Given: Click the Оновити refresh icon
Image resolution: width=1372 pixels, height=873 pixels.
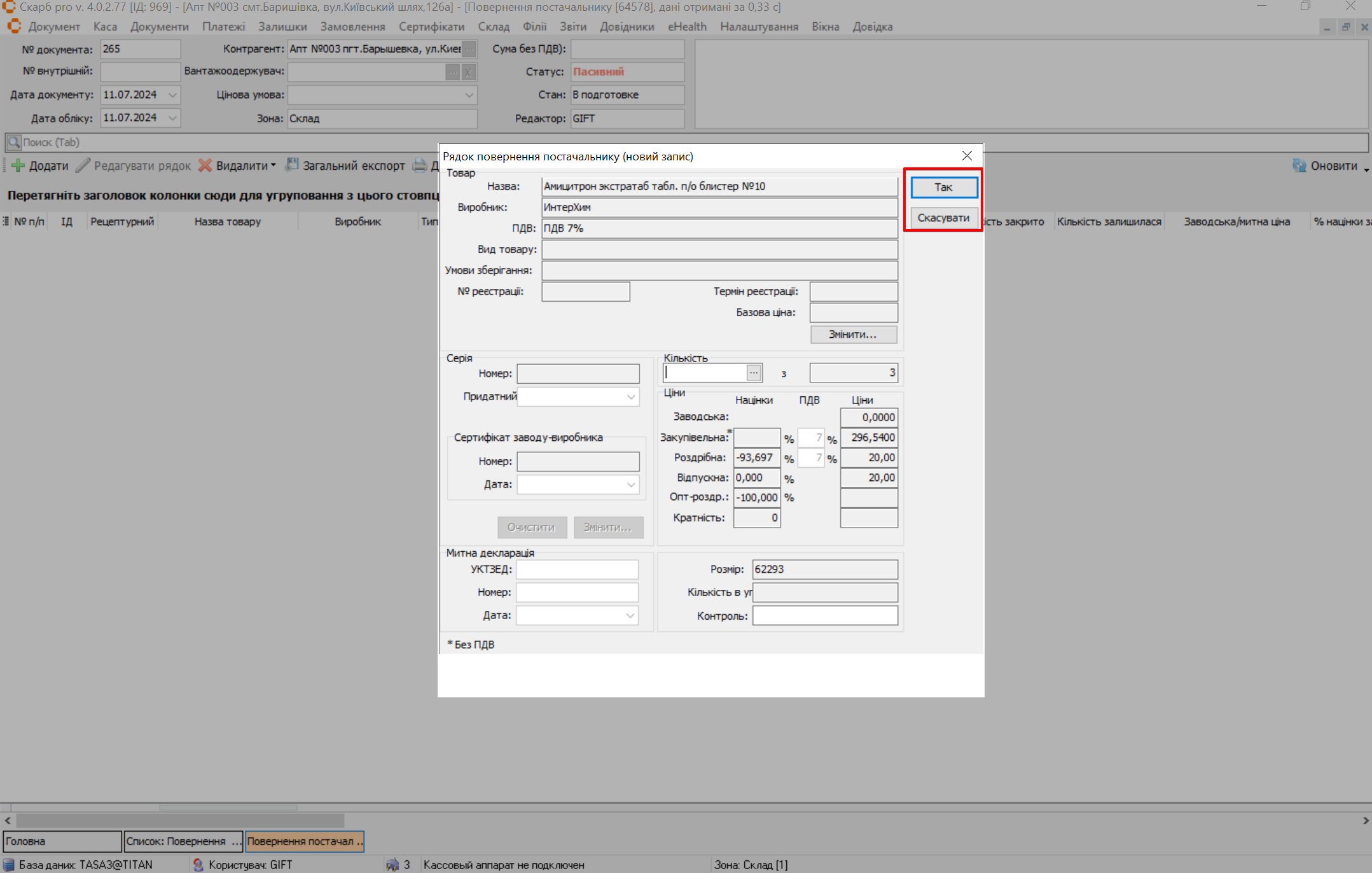Looking at the screenshot, I should pyautogui.click(x=1299, y=165).
